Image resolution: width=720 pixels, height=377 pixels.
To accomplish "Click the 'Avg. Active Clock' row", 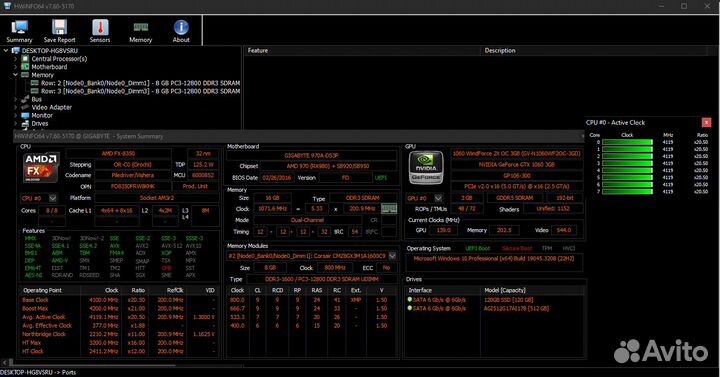I will tap(118, 317).
